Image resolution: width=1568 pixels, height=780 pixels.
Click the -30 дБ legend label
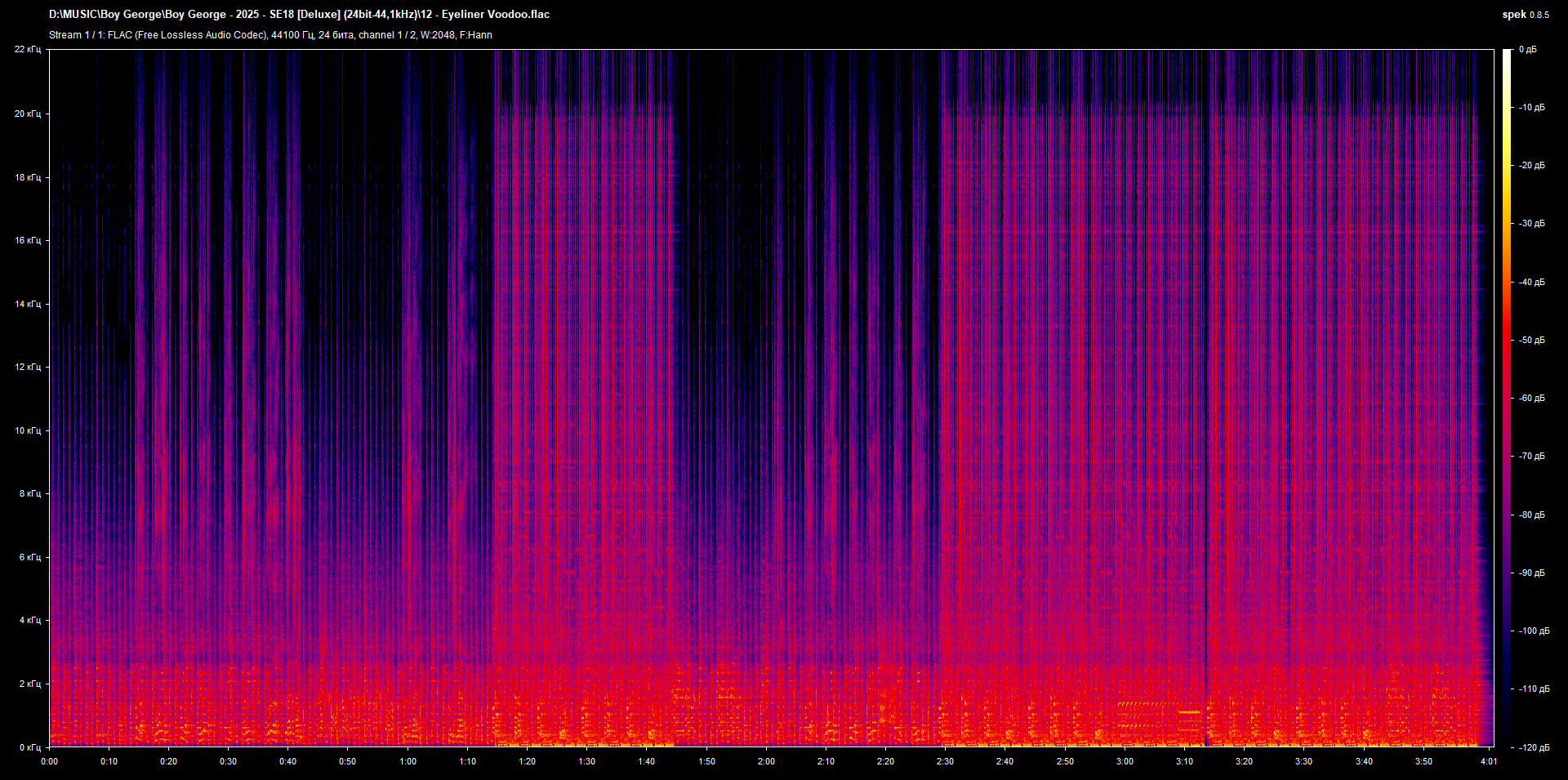[x=1530, y=223]
